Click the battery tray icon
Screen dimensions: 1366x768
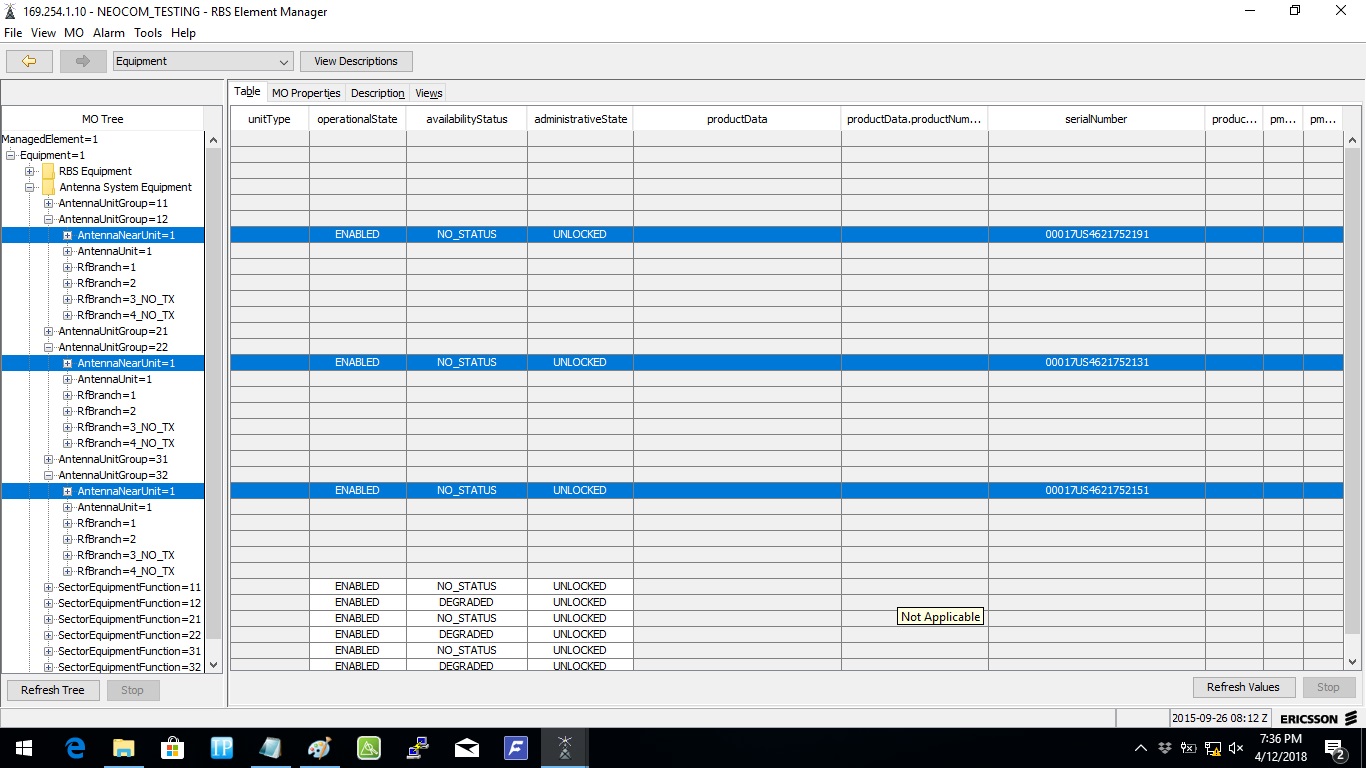pyautogui.click(x=1189, y=748)
